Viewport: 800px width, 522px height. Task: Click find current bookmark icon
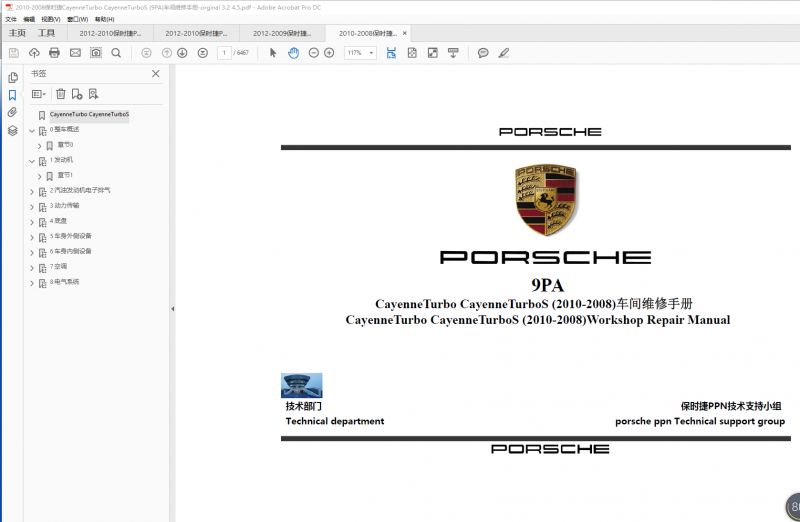93,94
